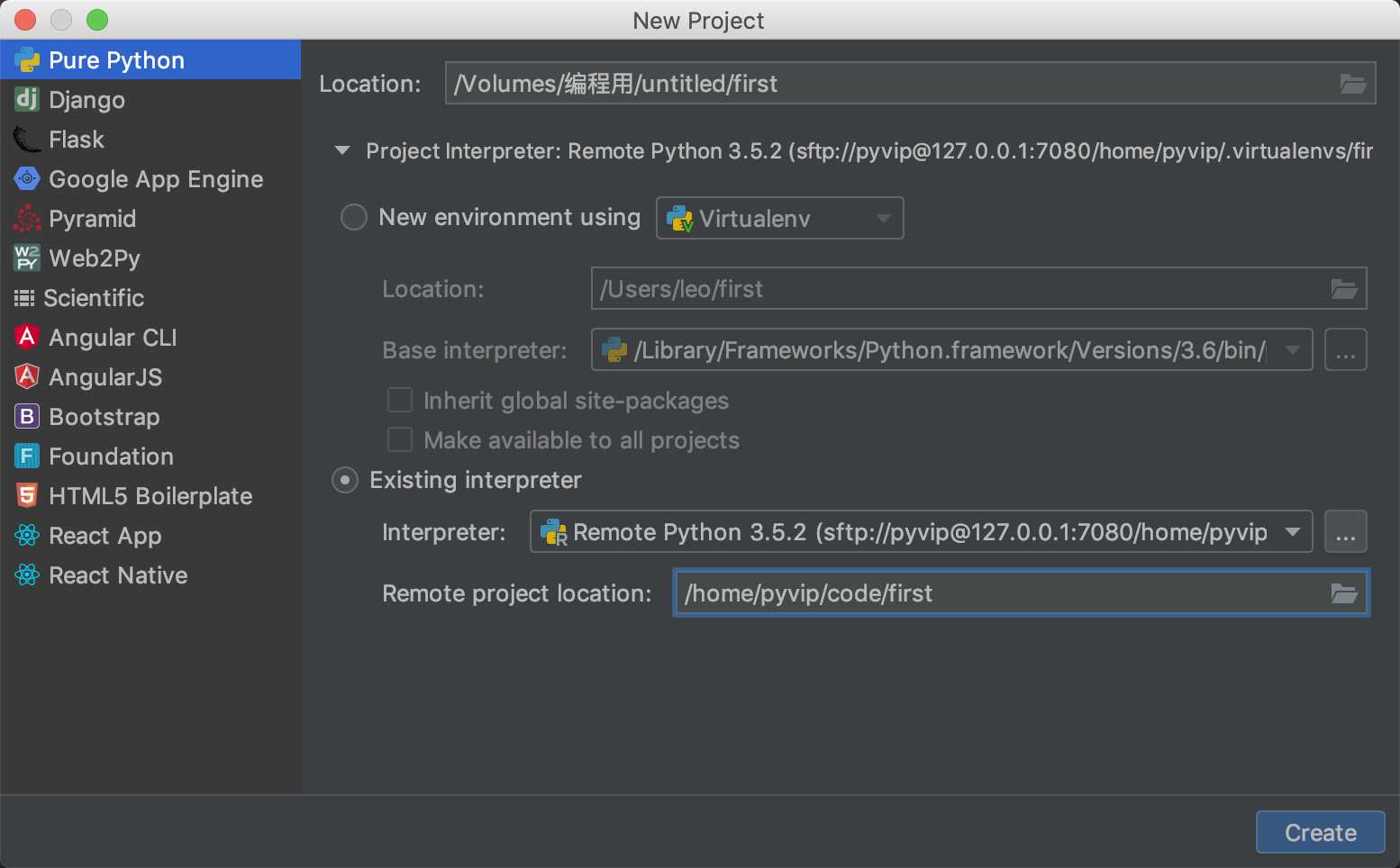Click Project Interpreter header text
1400x868 pixels.
coord(869,151)
